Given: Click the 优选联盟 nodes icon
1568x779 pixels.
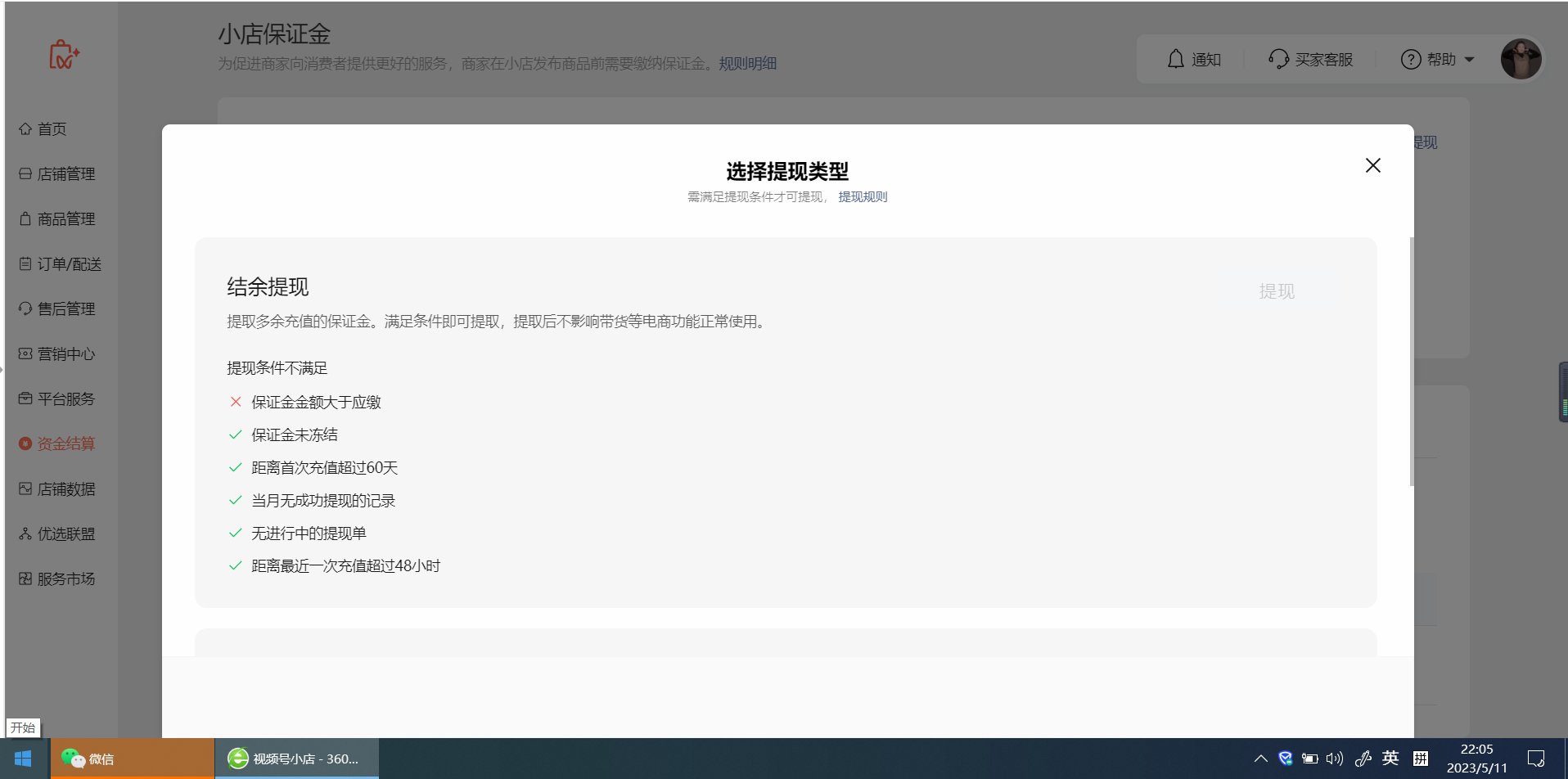Looking at the screenshot, I should click(25, 534).
